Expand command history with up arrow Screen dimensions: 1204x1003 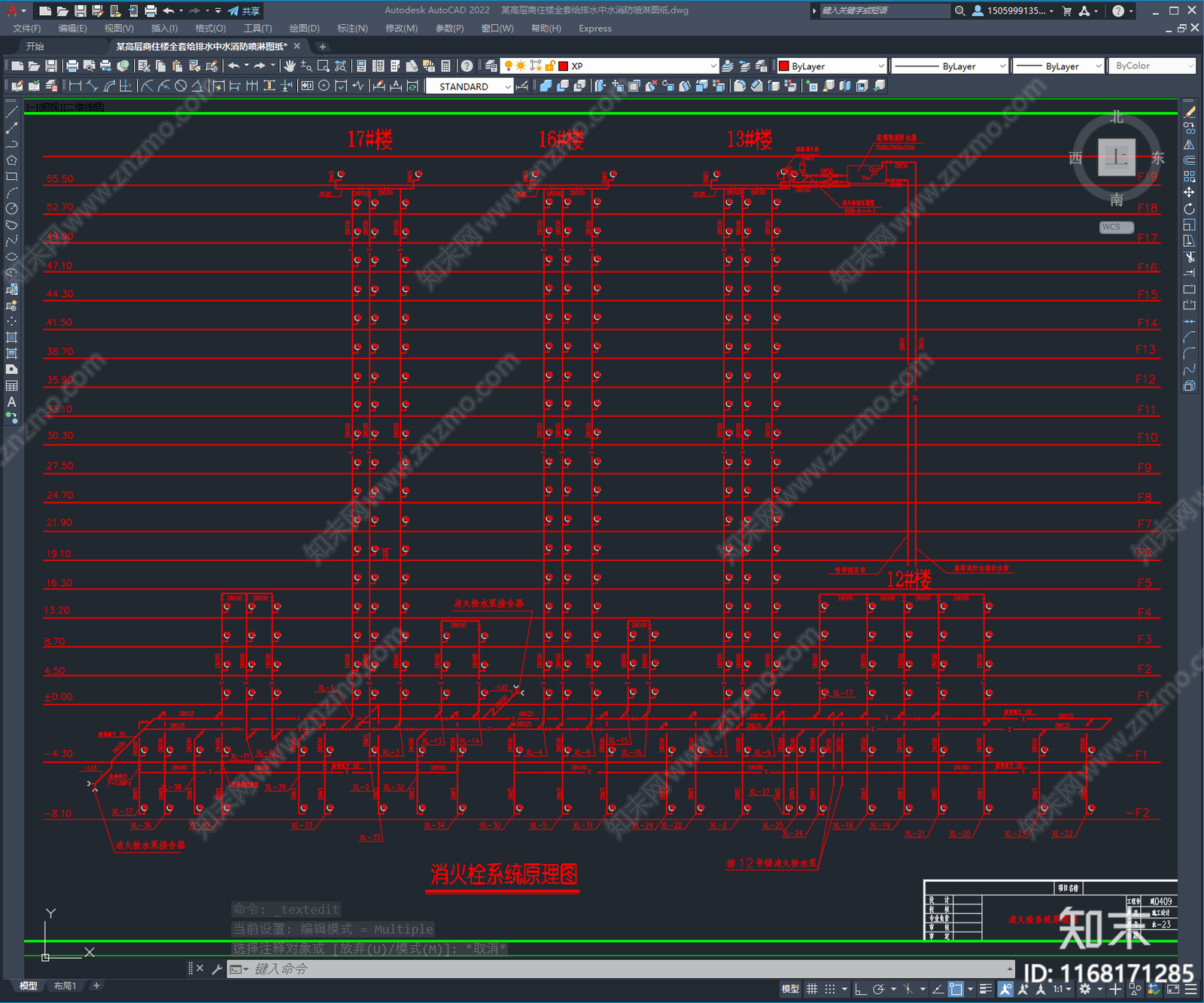coord(1009,968)
